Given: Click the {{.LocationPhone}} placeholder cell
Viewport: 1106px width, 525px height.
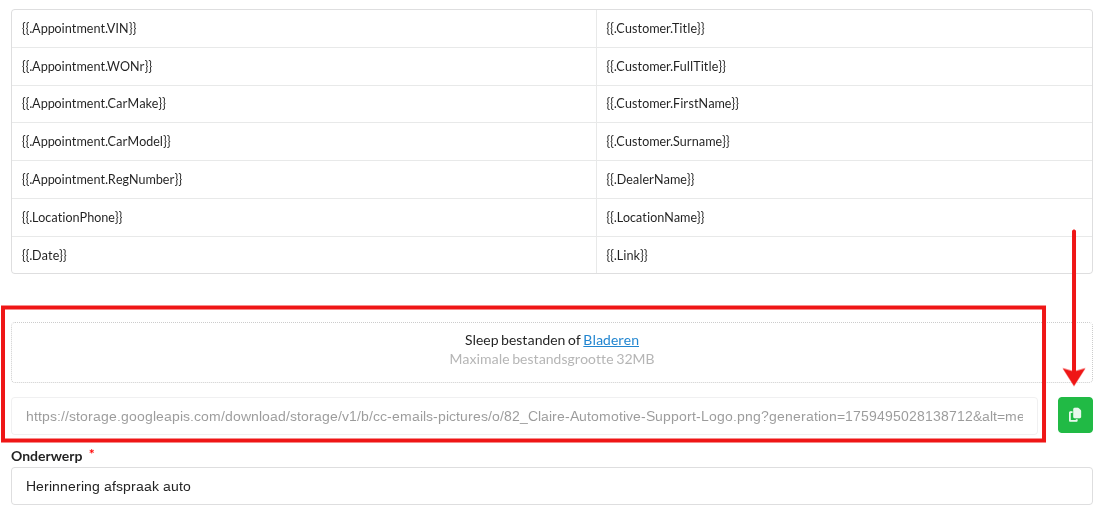Looking at the screenshot, I should click(71, 217).
